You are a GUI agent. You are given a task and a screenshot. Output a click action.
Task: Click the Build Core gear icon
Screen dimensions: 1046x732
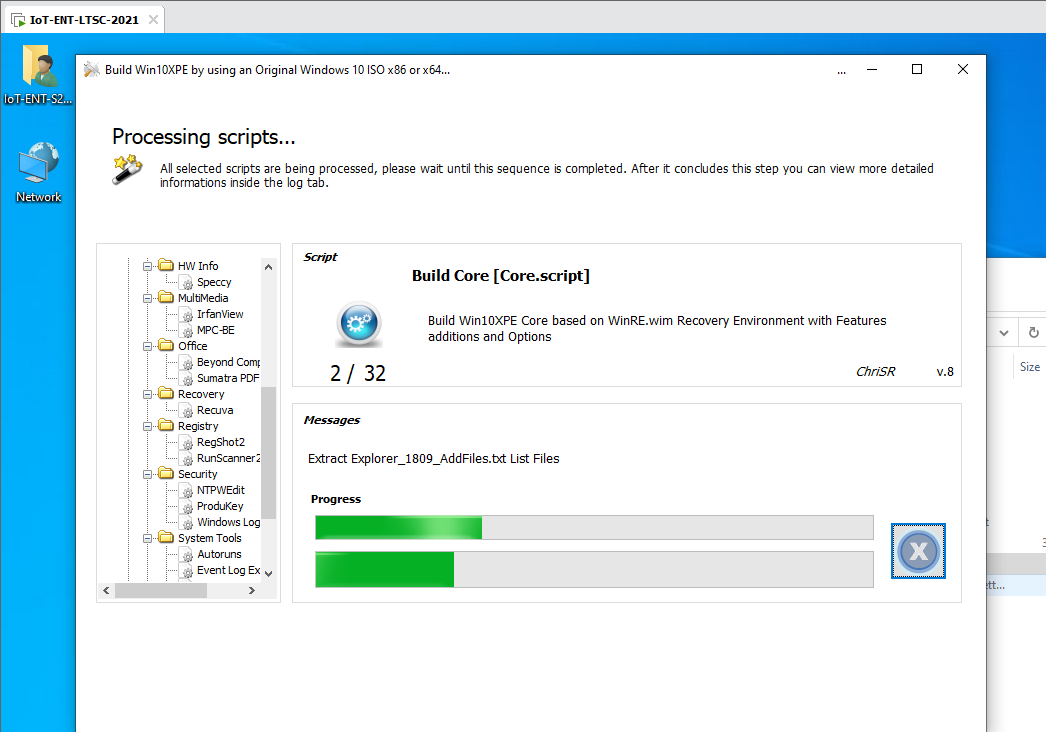coord(359,324)
